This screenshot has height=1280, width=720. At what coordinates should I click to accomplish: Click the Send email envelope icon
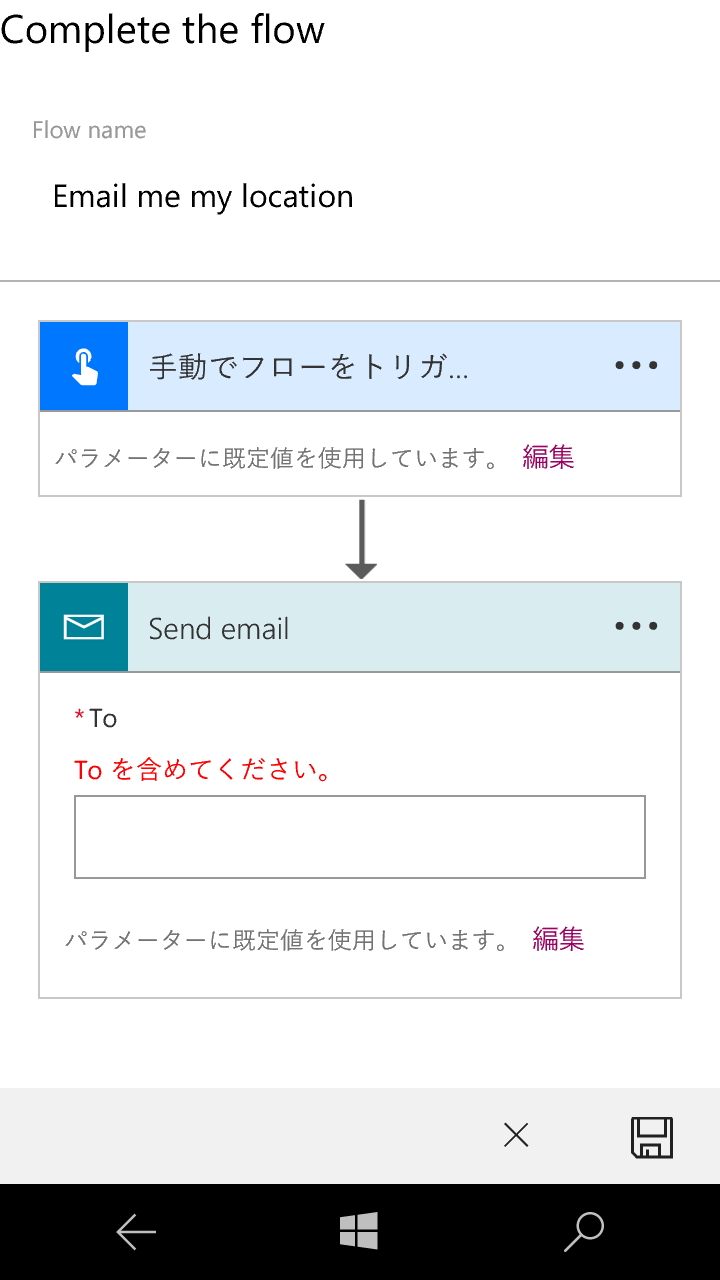click(x=84, y=627)
